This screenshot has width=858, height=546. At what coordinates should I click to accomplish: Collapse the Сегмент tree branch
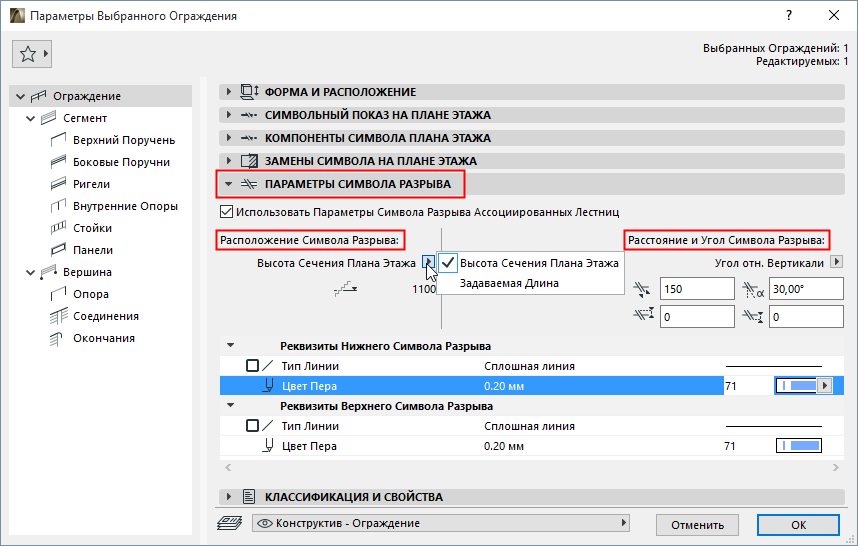click(x=31, y=118)
